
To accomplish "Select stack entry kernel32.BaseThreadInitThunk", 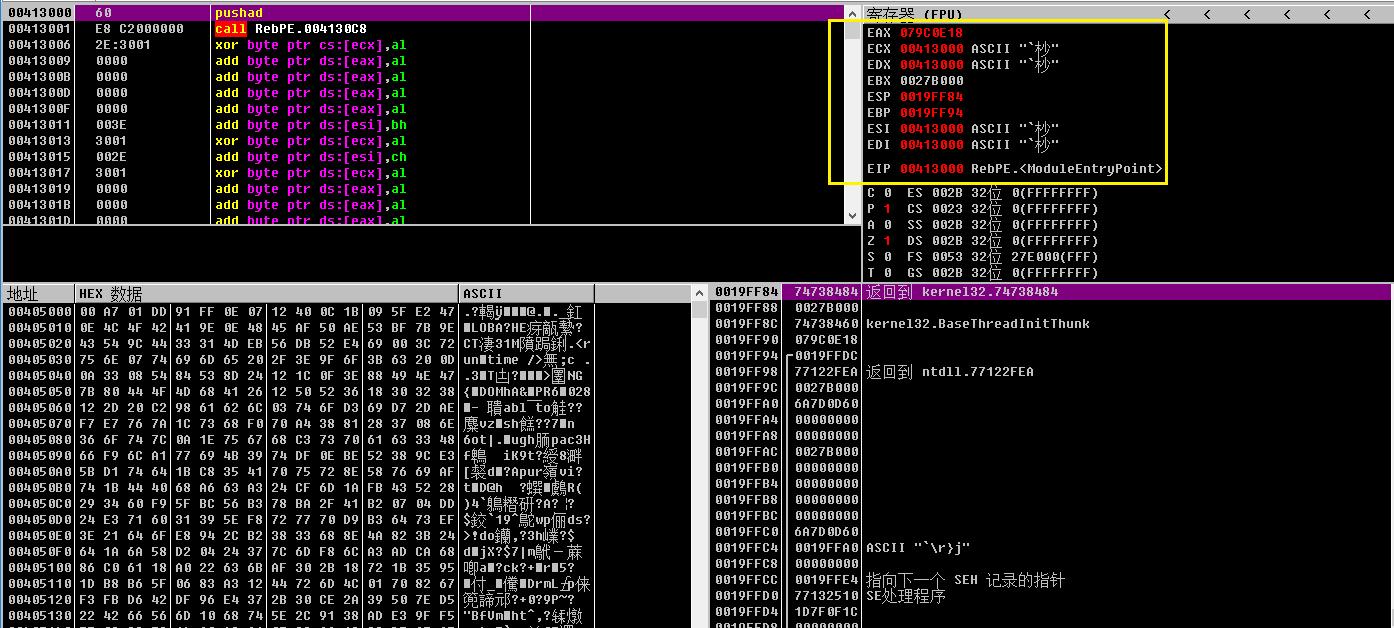I will click(977, 324).
